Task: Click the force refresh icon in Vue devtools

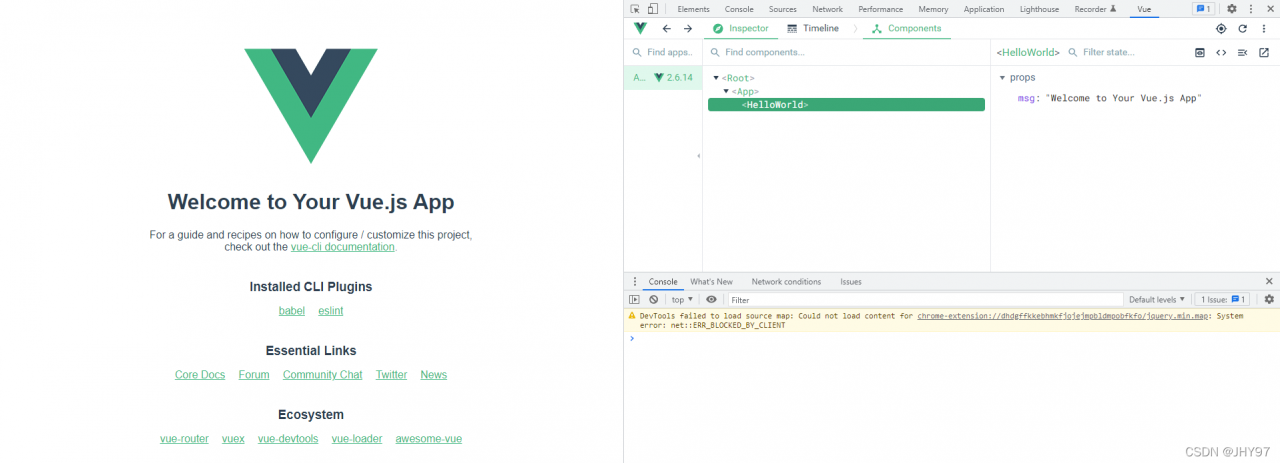Action: pos(1243,28)
